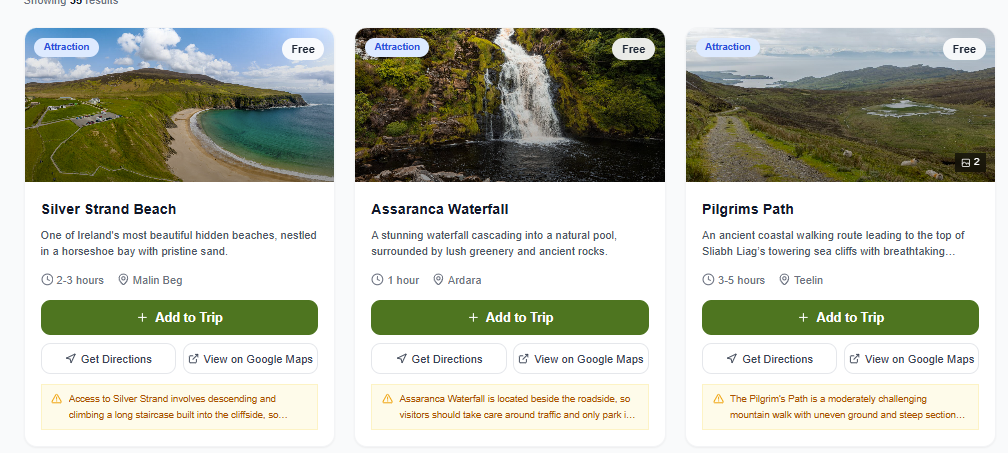
Task: Click the location pin icon beside Ardara
Action: 438,280
